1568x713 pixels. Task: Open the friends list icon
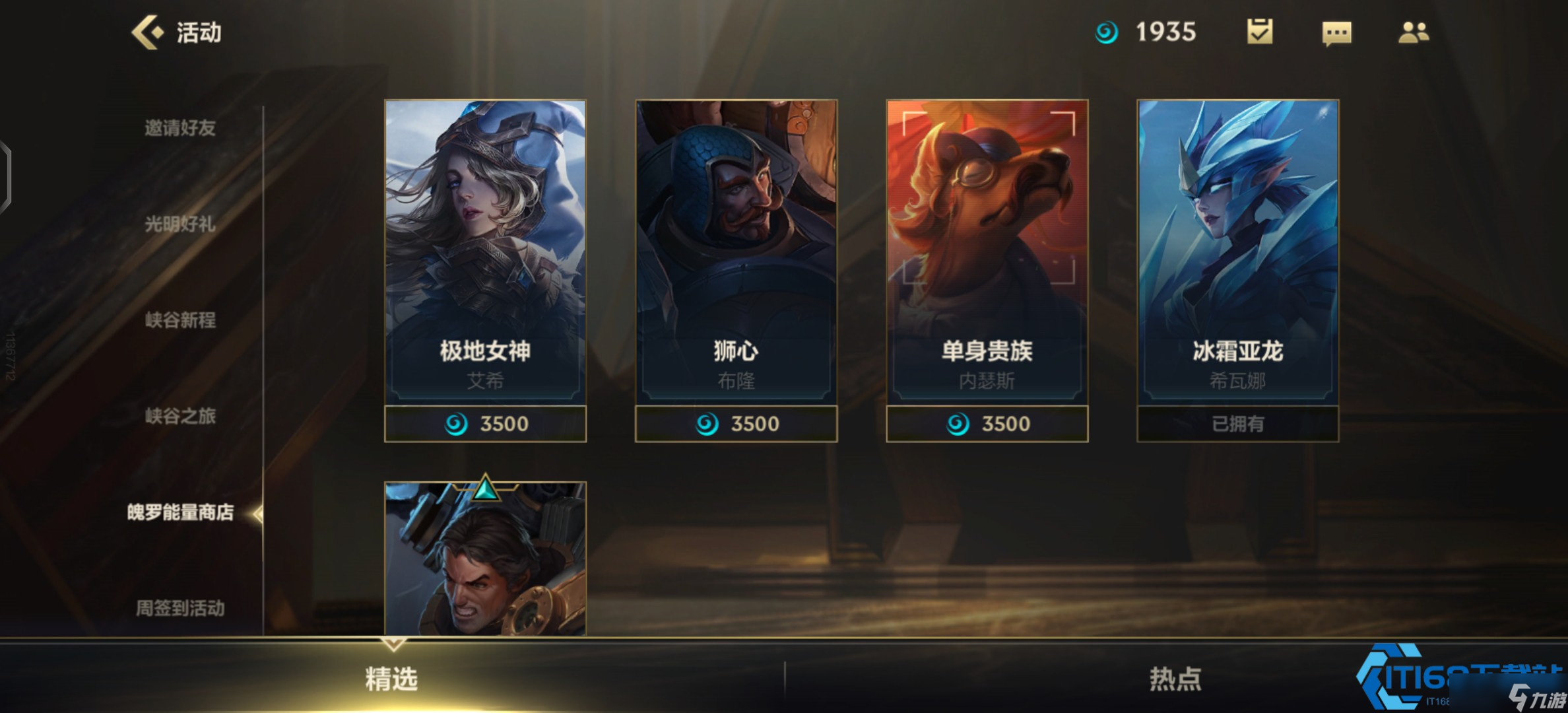point(1414,32)
